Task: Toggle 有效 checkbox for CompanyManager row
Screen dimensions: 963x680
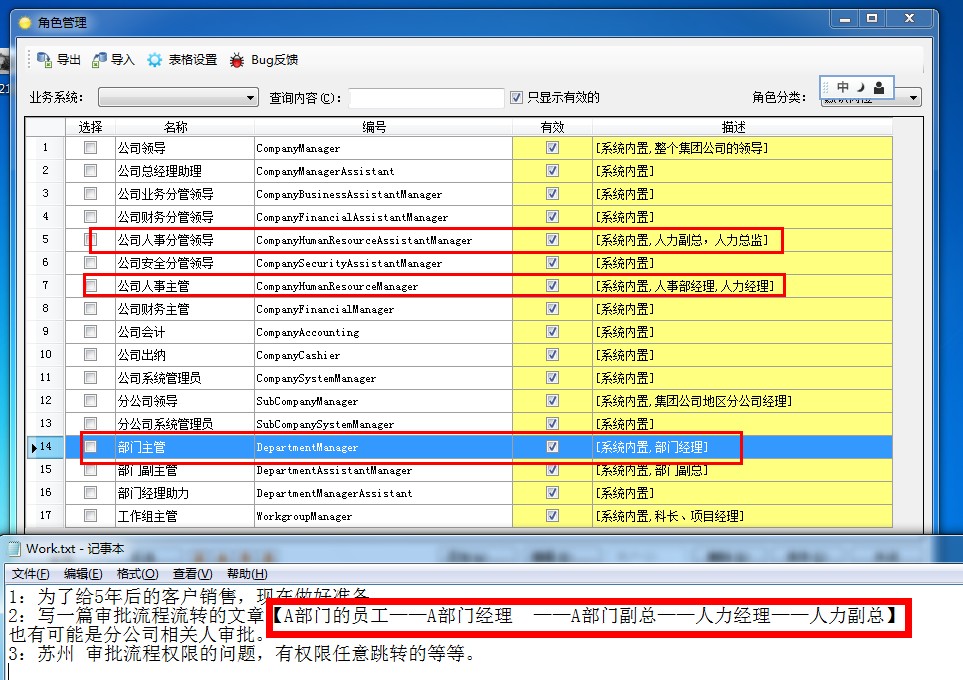Action: [552, 147]
